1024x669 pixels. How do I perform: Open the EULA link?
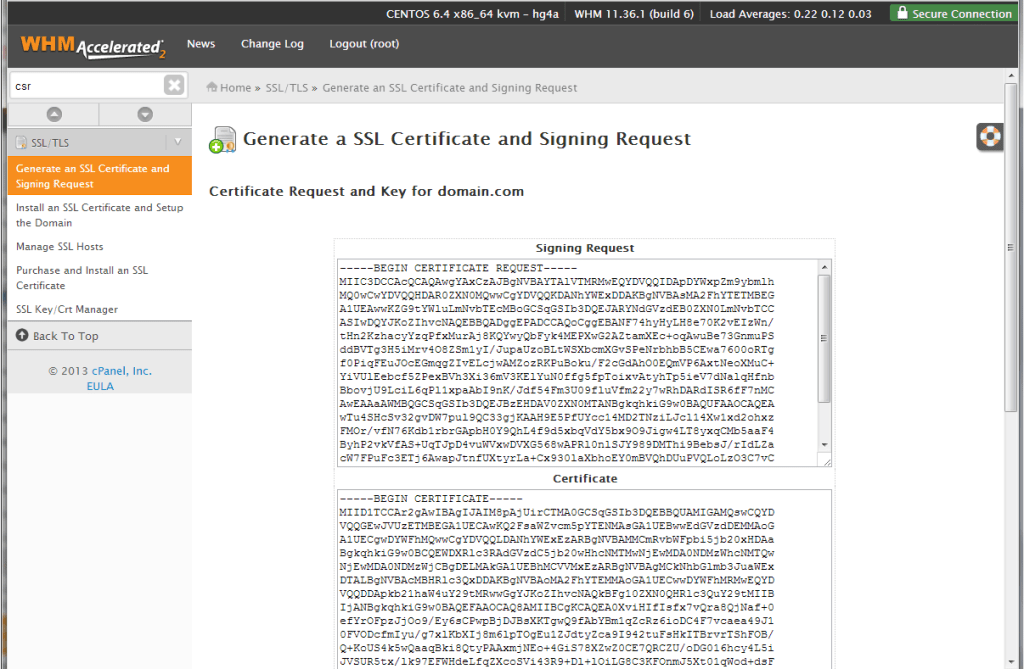(x=100, y=386)
